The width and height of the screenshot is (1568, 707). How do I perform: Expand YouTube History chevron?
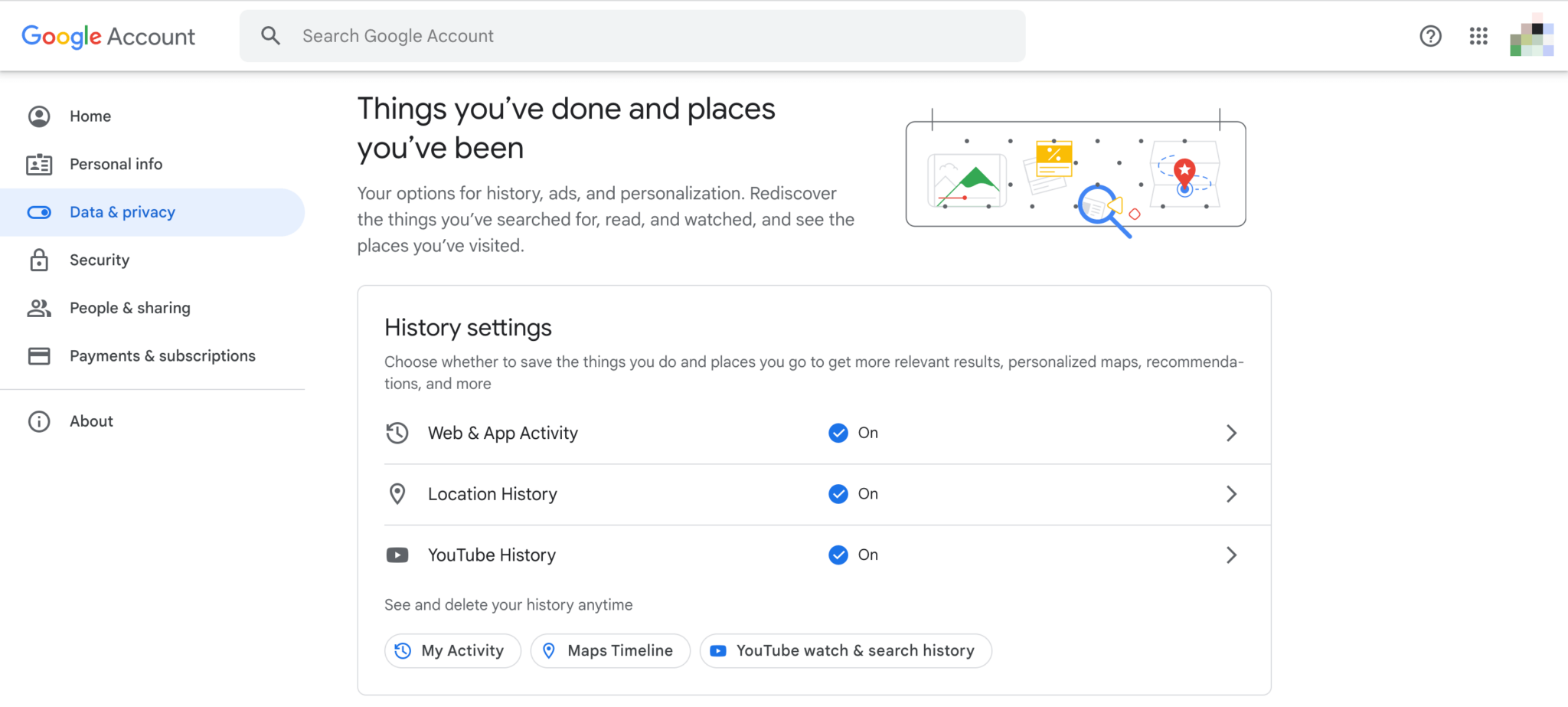1231,555
